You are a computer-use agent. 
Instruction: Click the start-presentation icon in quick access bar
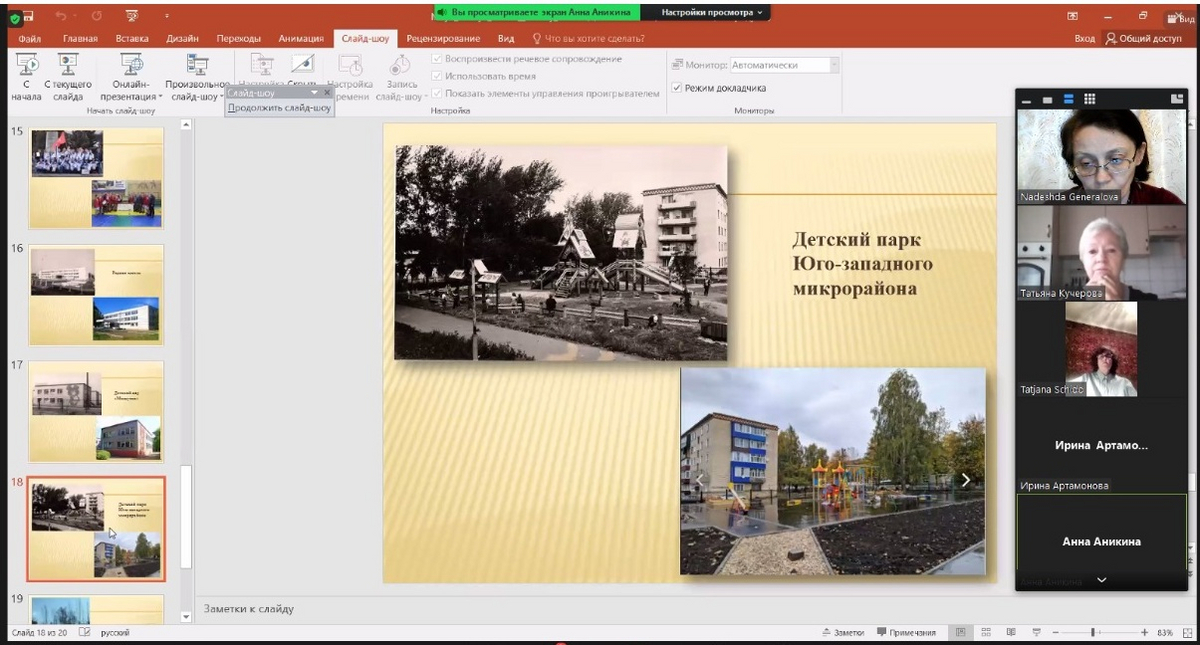coord(132,16)
